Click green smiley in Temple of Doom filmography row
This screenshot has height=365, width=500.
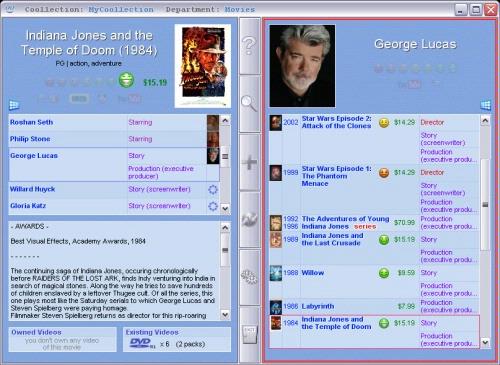384,323
